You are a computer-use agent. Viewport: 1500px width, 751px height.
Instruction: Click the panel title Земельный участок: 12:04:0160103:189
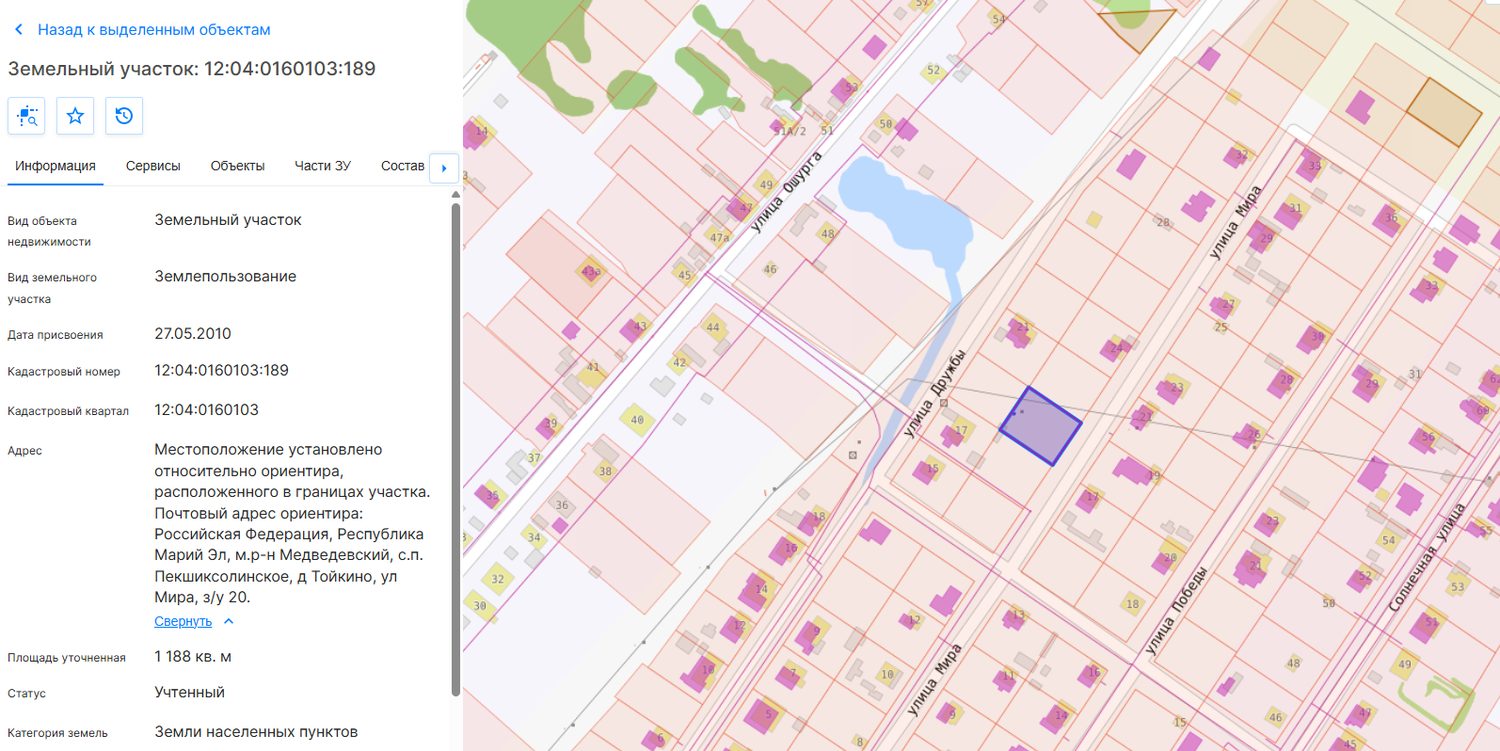pos(192,69)
